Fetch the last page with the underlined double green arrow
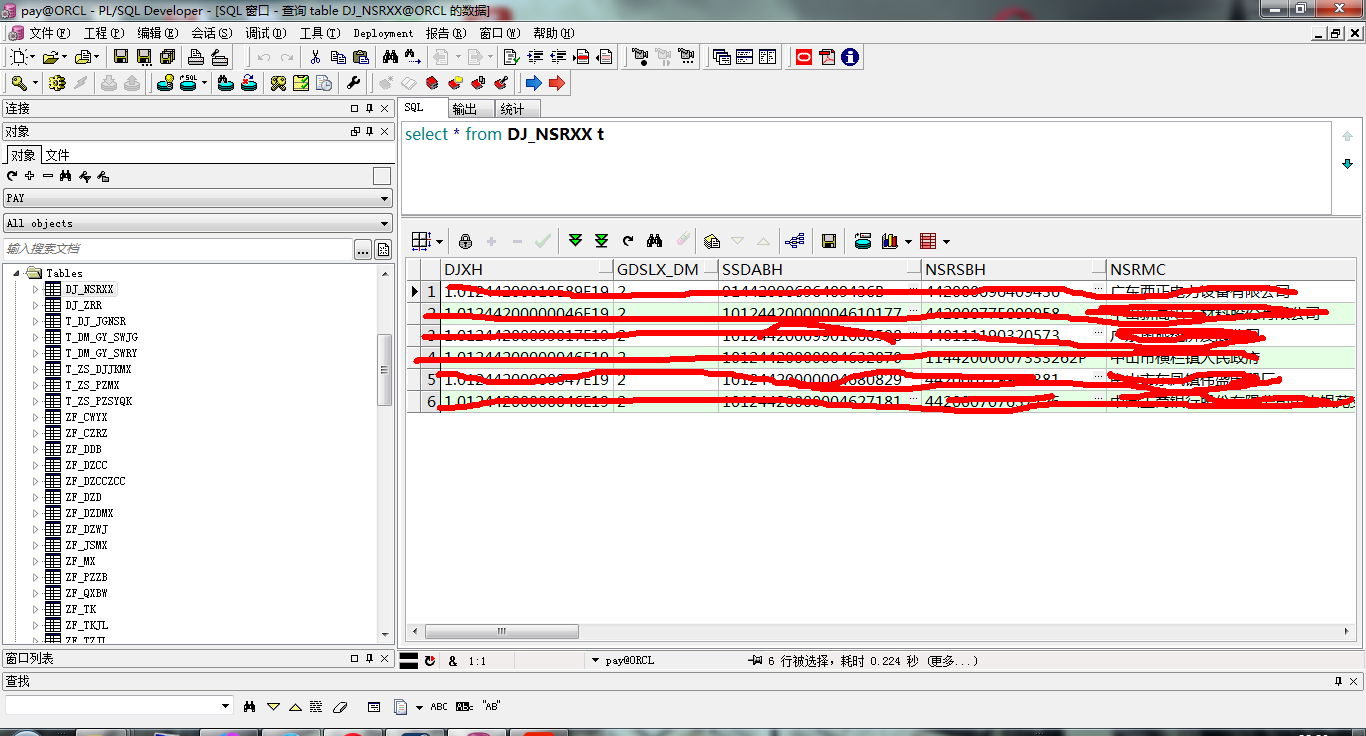This screenshot has width=1366, height=736. pos(601,241)
